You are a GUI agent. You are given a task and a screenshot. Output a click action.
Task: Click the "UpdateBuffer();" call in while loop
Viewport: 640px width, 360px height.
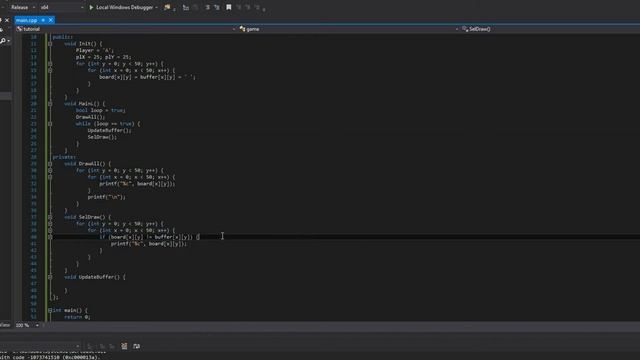109,130
